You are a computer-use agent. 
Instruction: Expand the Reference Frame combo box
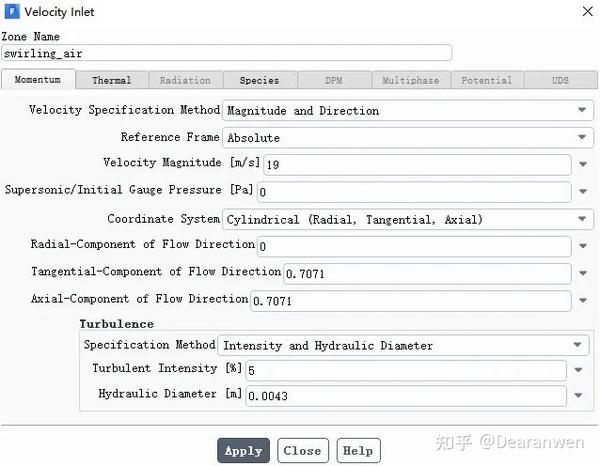pyautogui.click(x=408, y=138)
